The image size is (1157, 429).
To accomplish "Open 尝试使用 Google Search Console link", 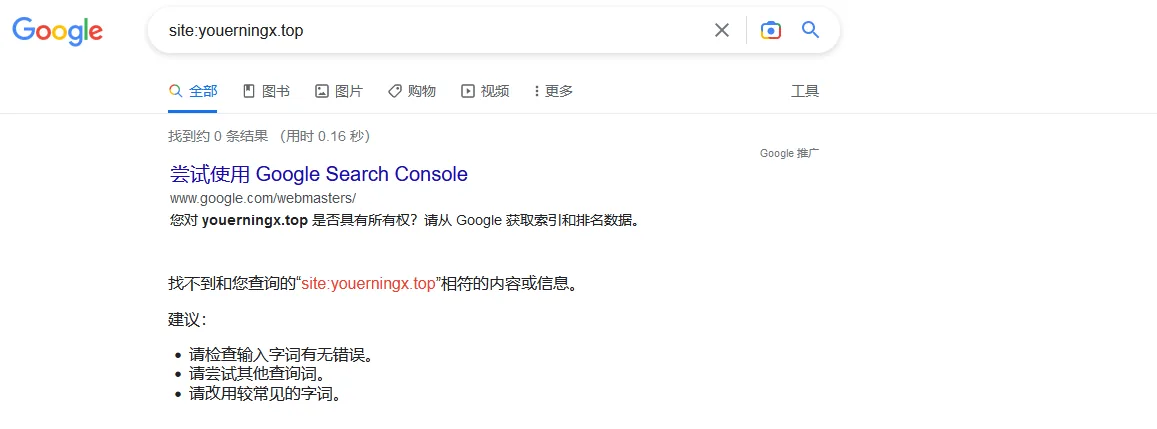I will point(319,174).
